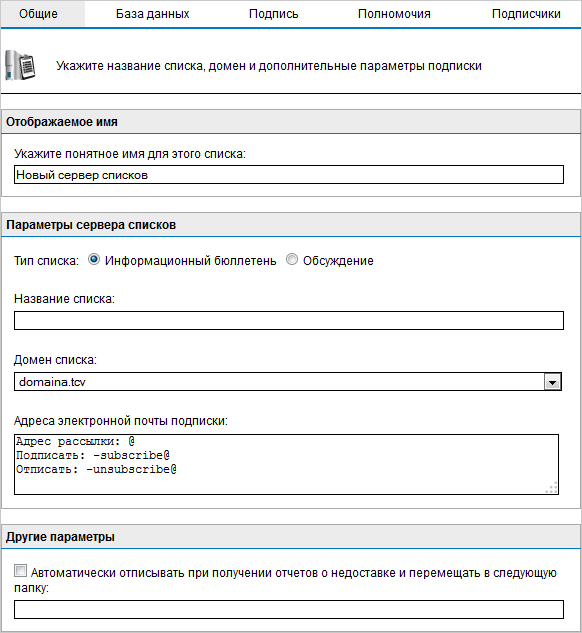Click the bounce folder path input field
Image resolution: width=582 pixels, height=633 pixels.
(289, 610)
